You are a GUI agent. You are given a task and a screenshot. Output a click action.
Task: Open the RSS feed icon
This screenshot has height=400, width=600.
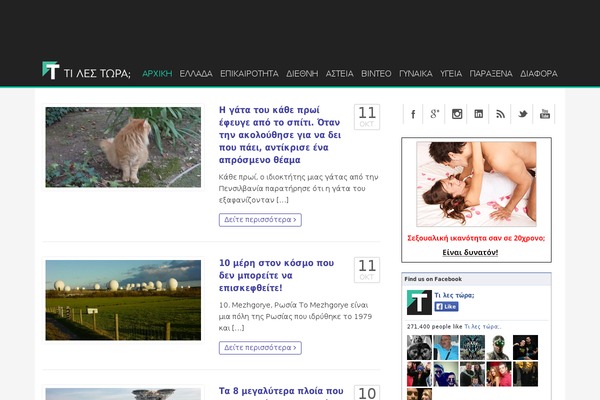tap(501, 114)
